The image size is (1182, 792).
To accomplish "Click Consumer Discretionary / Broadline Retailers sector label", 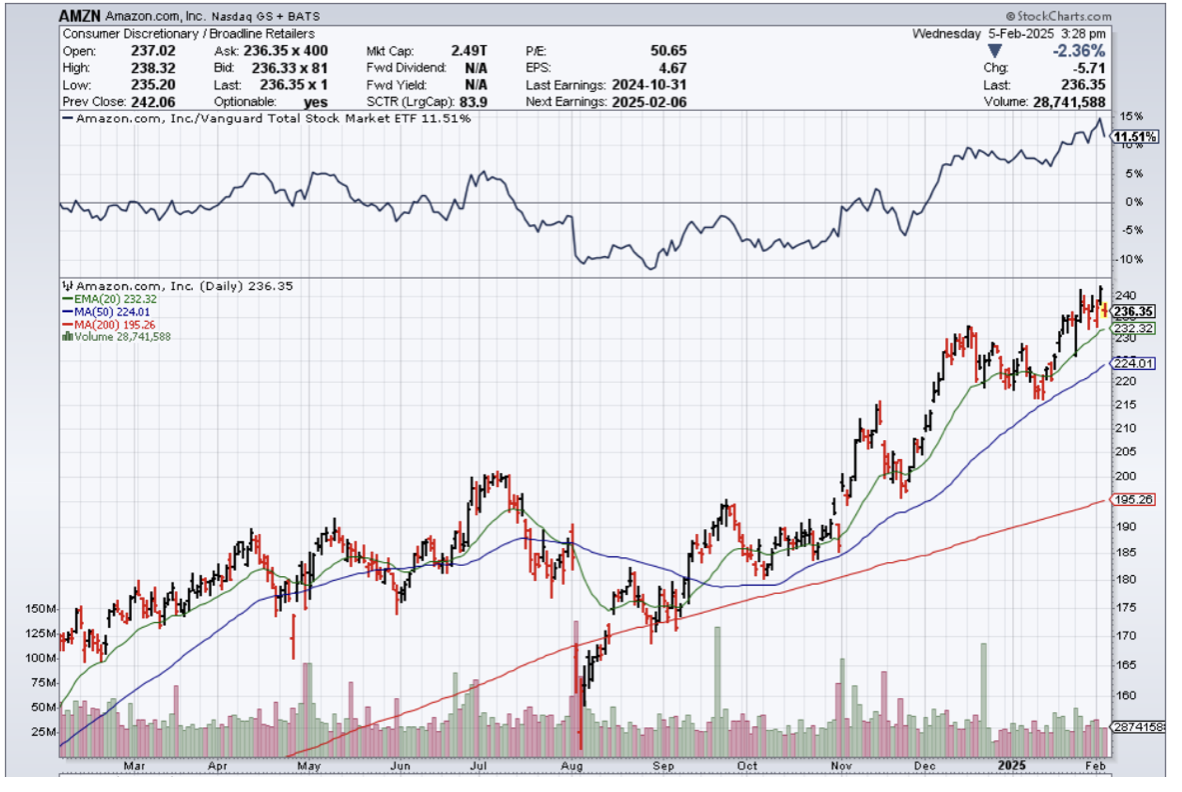I will click(x=188, y=34).
